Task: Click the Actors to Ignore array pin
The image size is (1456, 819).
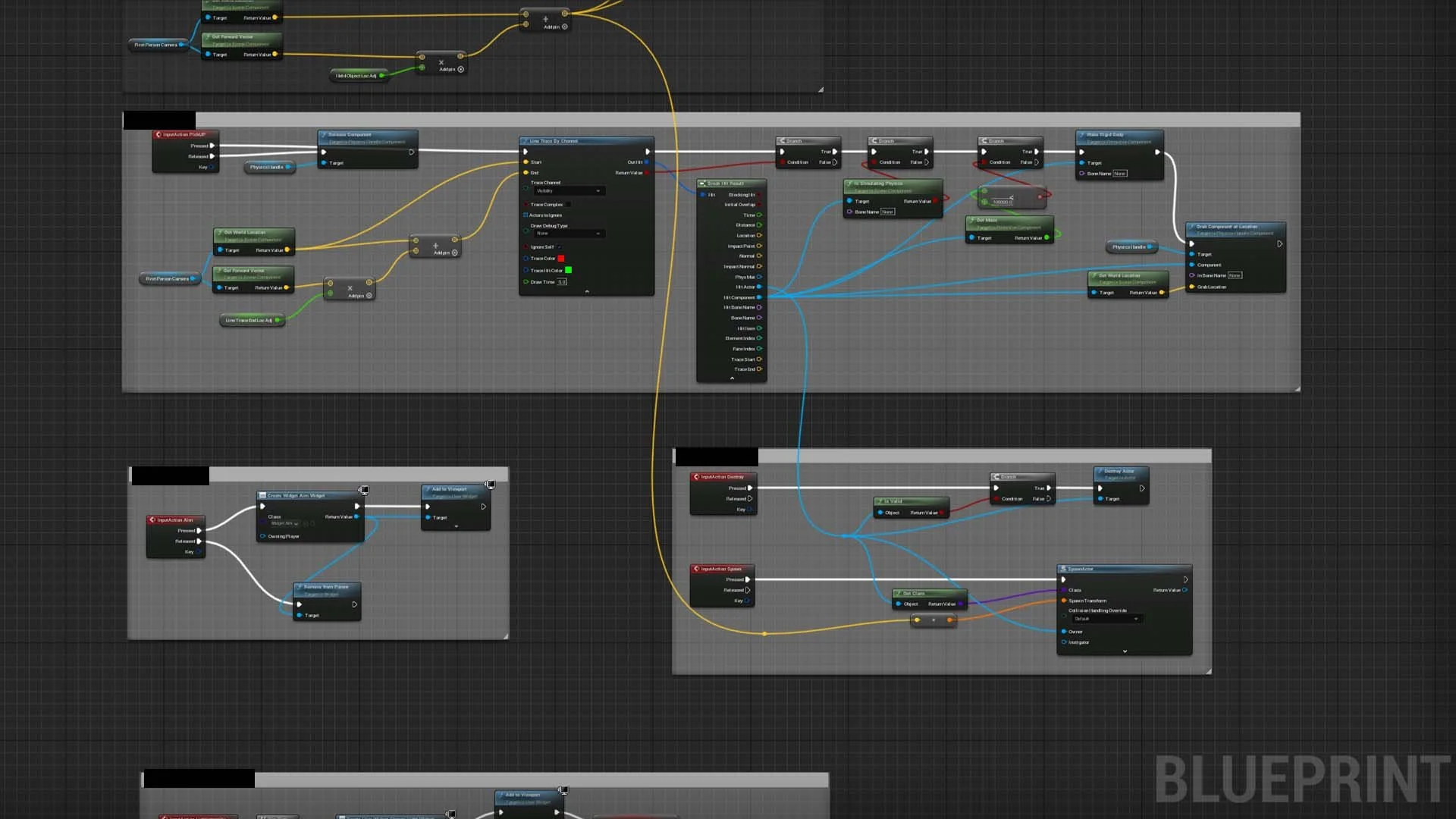Action: coord(526,215)
